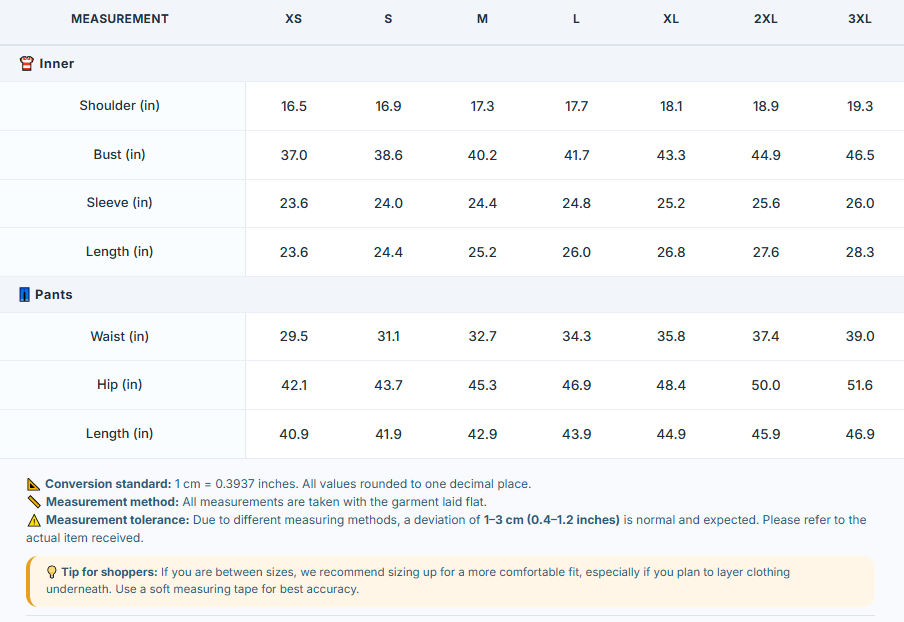
Task: Click the Inner section heading
Action: pos(56,63)
